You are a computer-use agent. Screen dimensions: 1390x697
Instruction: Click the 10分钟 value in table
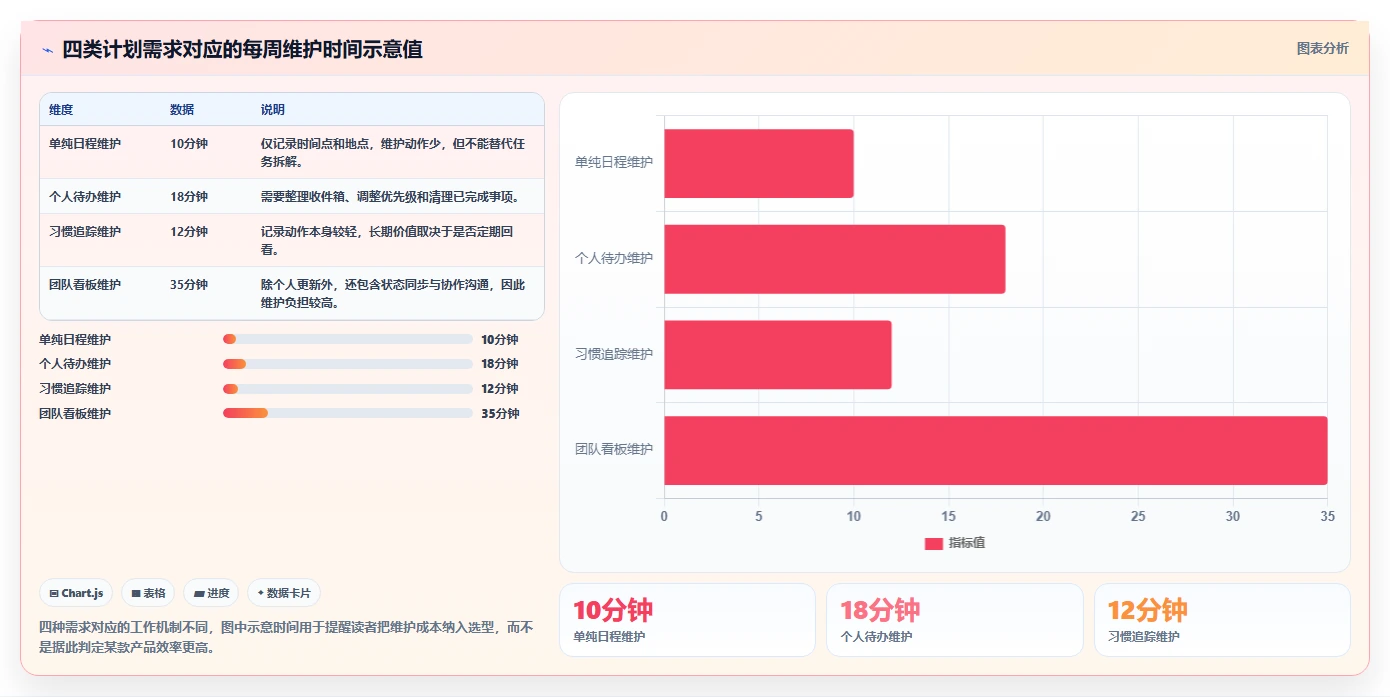(189, 144)
